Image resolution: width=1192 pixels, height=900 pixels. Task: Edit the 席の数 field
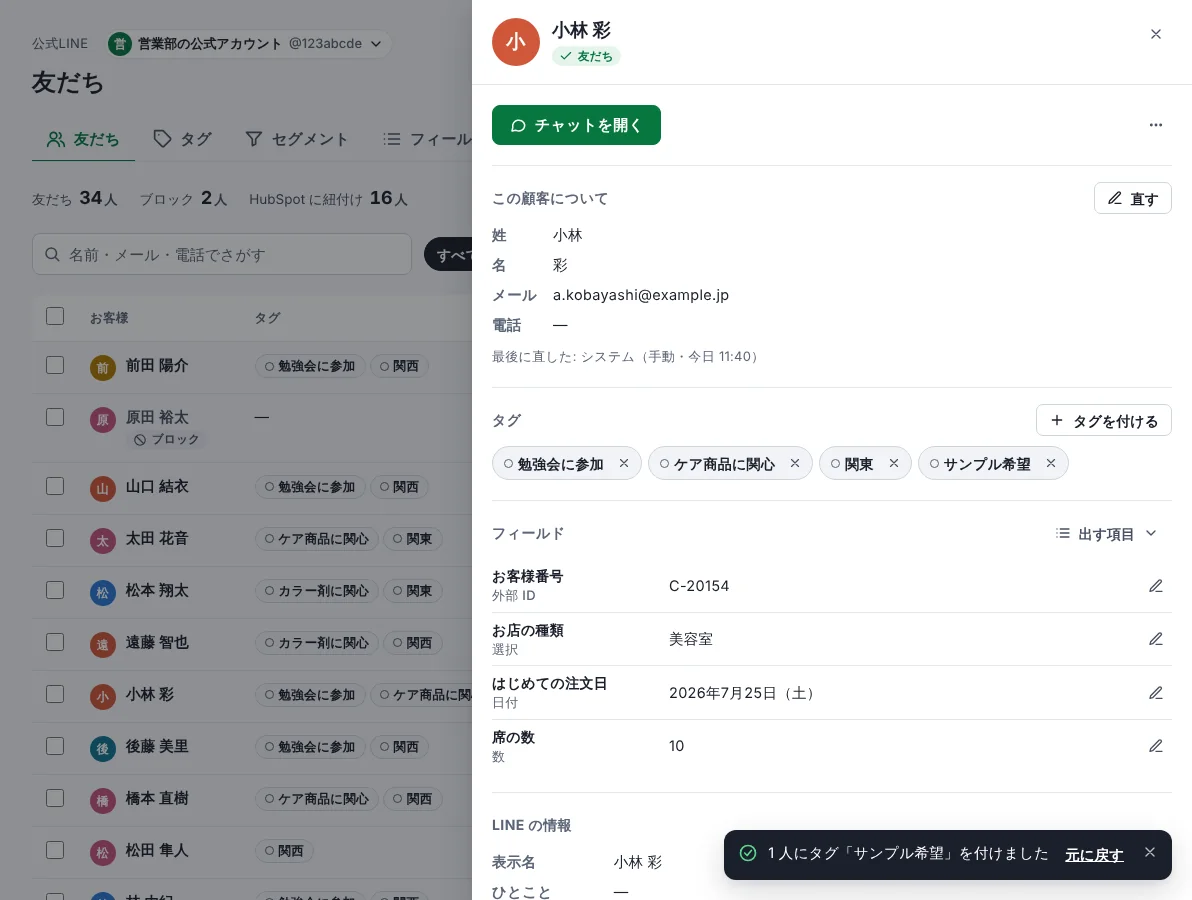(x=1156, y=746)
